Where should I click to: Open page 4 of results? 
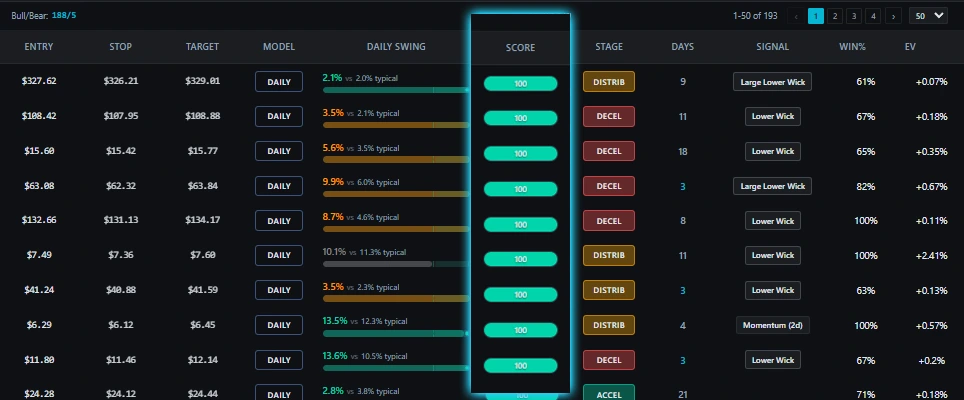[x=873, y=16]
